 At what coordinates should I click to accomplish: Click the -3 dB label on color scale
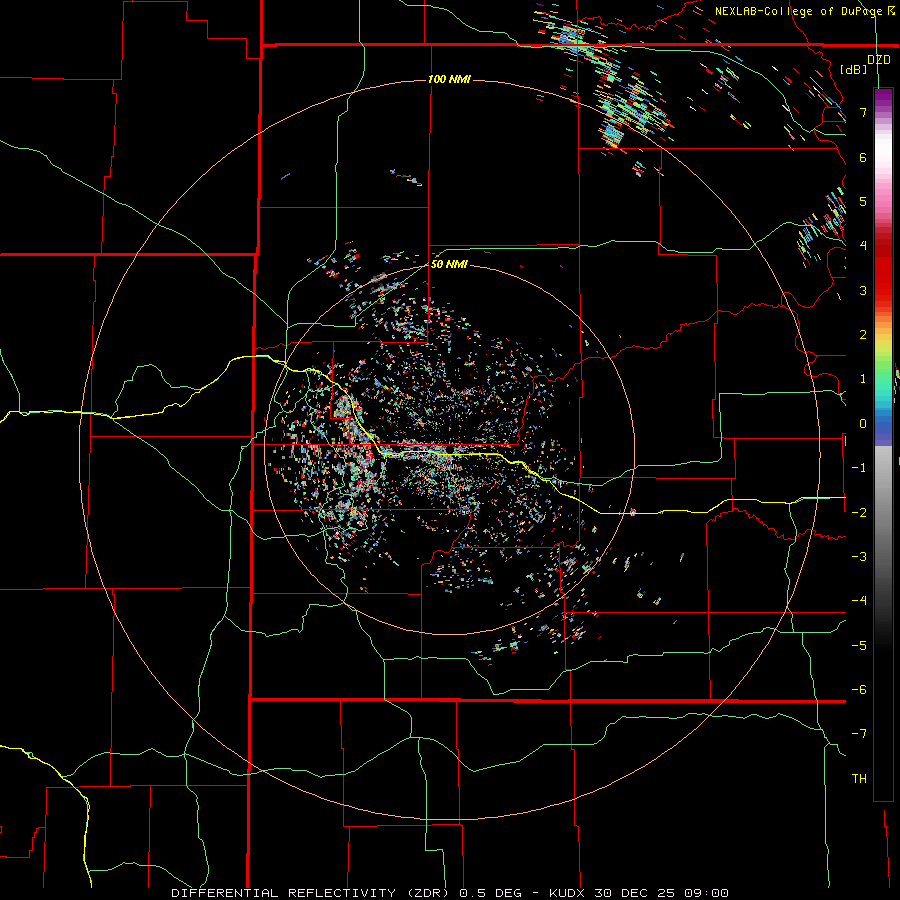pos(859,556)
